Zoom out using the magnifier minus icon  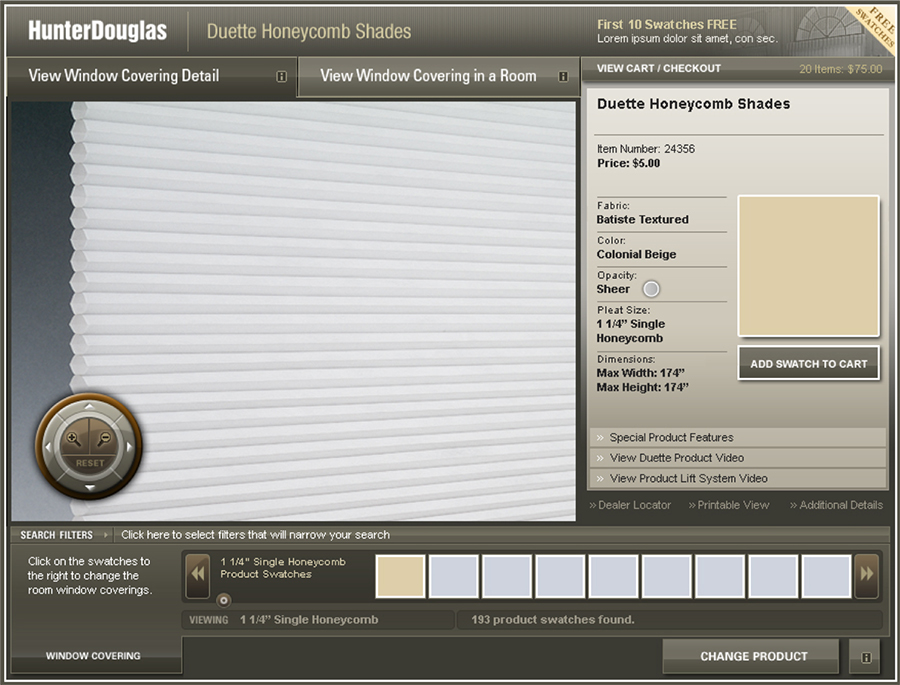[104, 439]
